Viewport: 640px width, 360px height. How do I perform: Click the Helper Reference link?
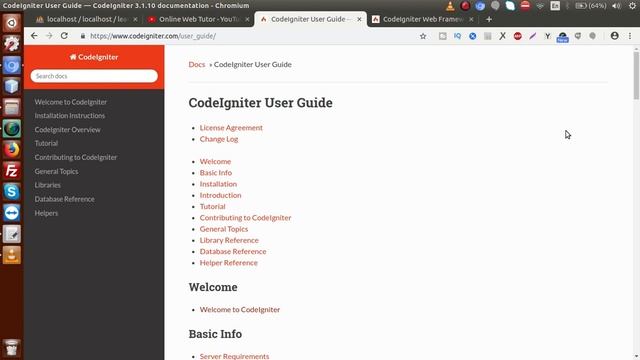pos(229,262)
